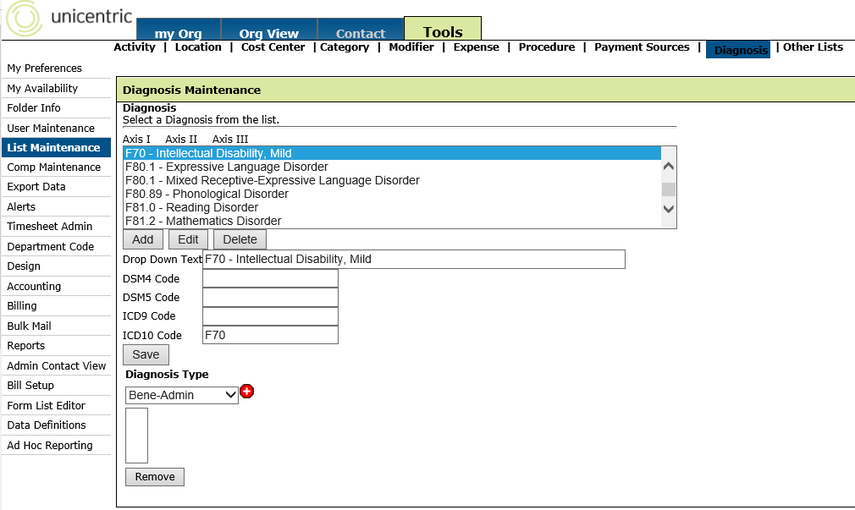This screenshot has height=510, width=855.
Task: Open the Expense submenu
Action: click(476, 47)
